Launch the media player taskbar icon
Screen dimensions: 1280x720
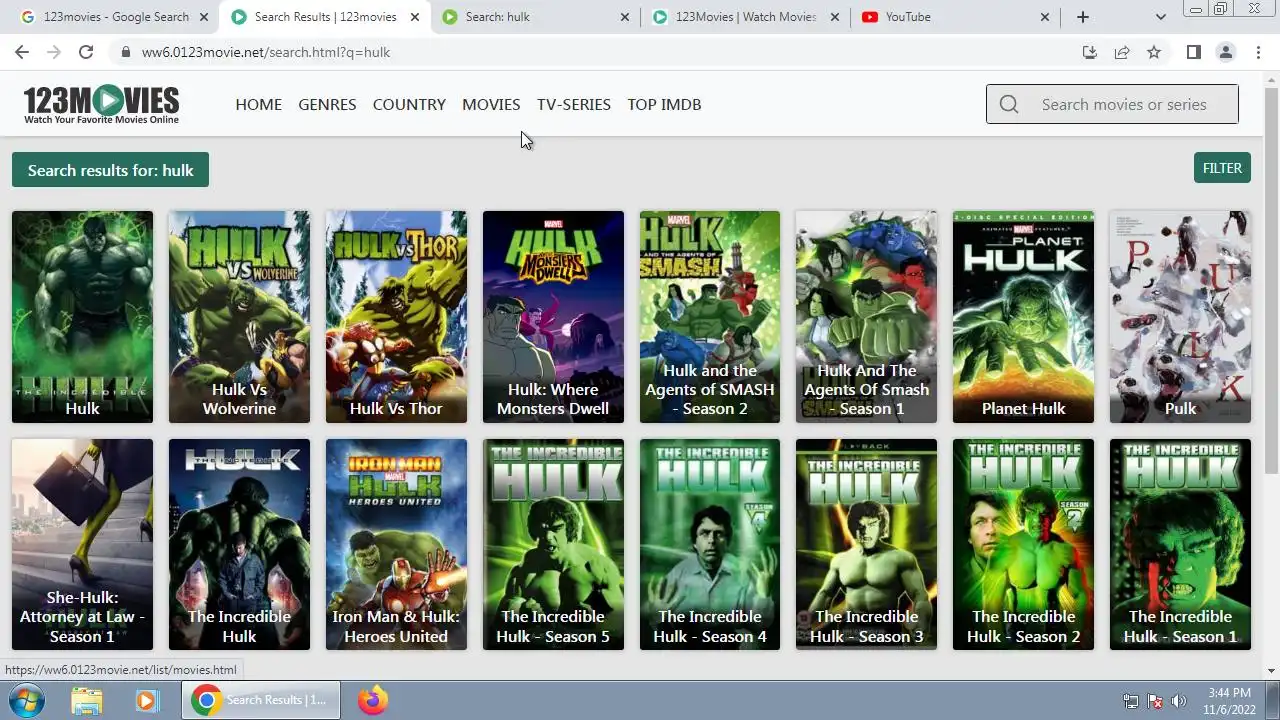pyautogui.click(x=147, y=700)
